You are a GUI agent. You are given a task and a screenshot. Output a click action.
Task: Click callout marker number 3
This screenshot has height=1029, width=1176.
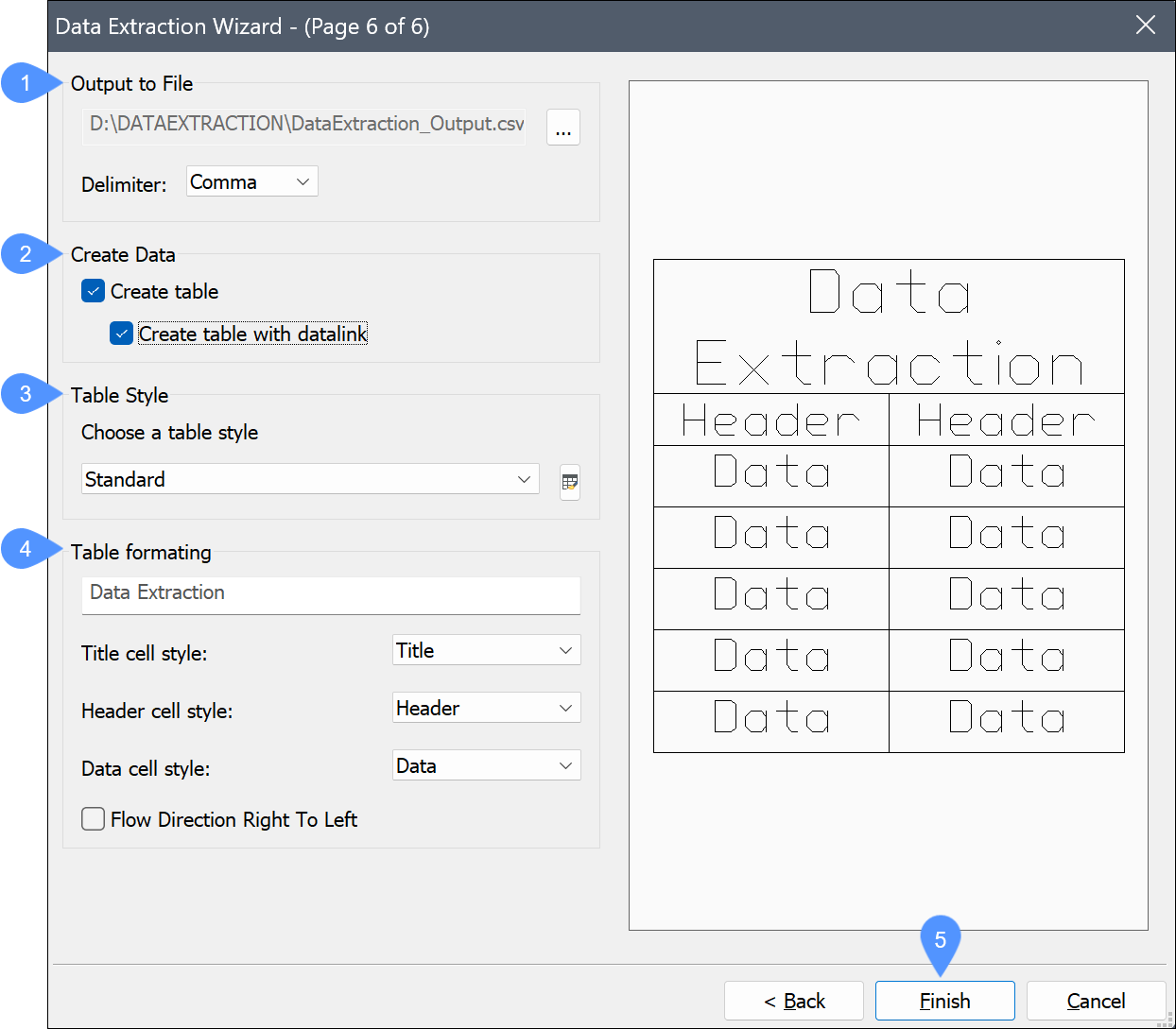(26, 394)
